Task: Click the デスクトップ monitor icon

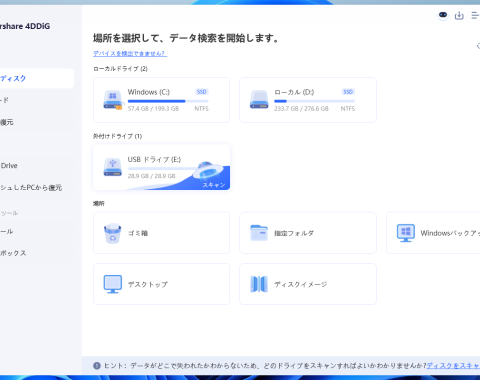Action: pos(113,284)
